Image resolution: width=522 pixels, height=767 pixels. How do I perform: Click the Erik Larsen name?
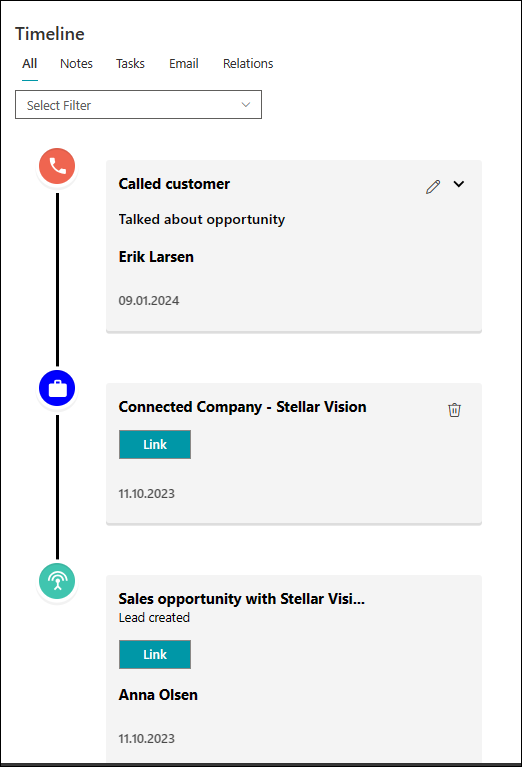click(156, 257)
